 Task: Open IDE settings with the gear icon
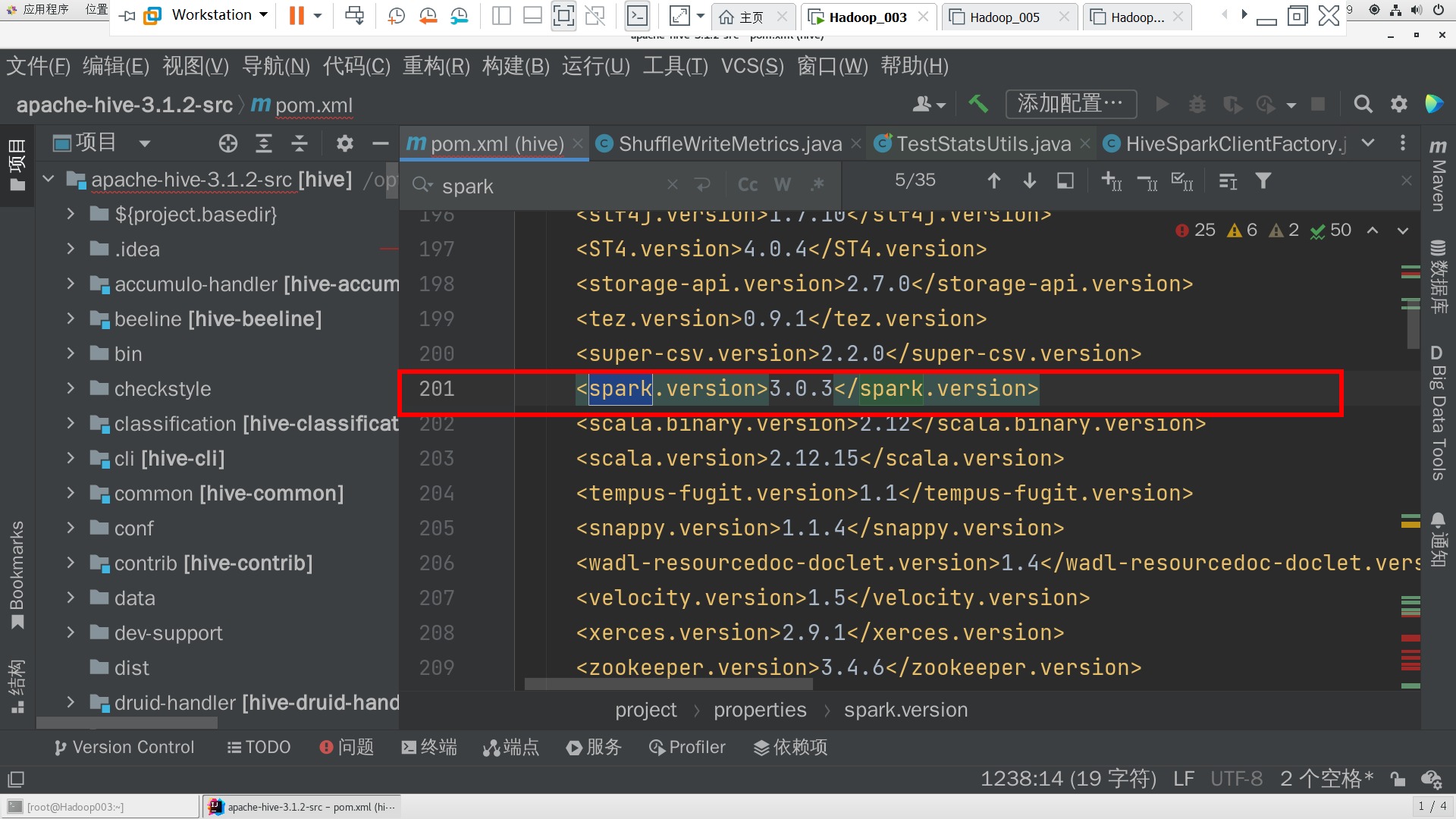pyautogui.click(x=1398, y=104)
